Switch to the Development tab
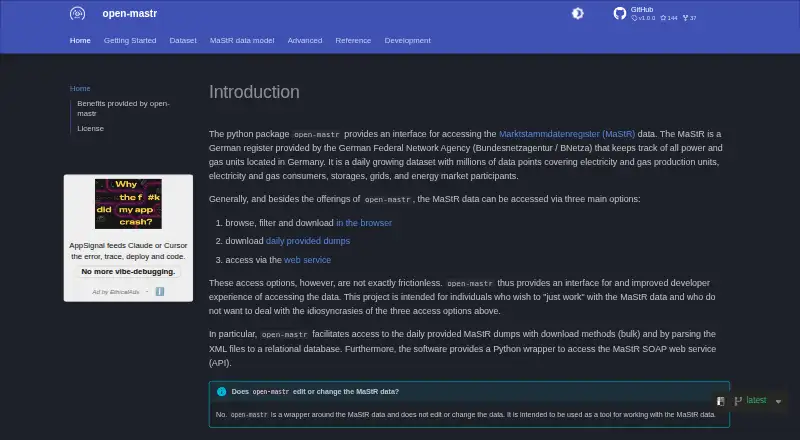 (x=408, y=40)
